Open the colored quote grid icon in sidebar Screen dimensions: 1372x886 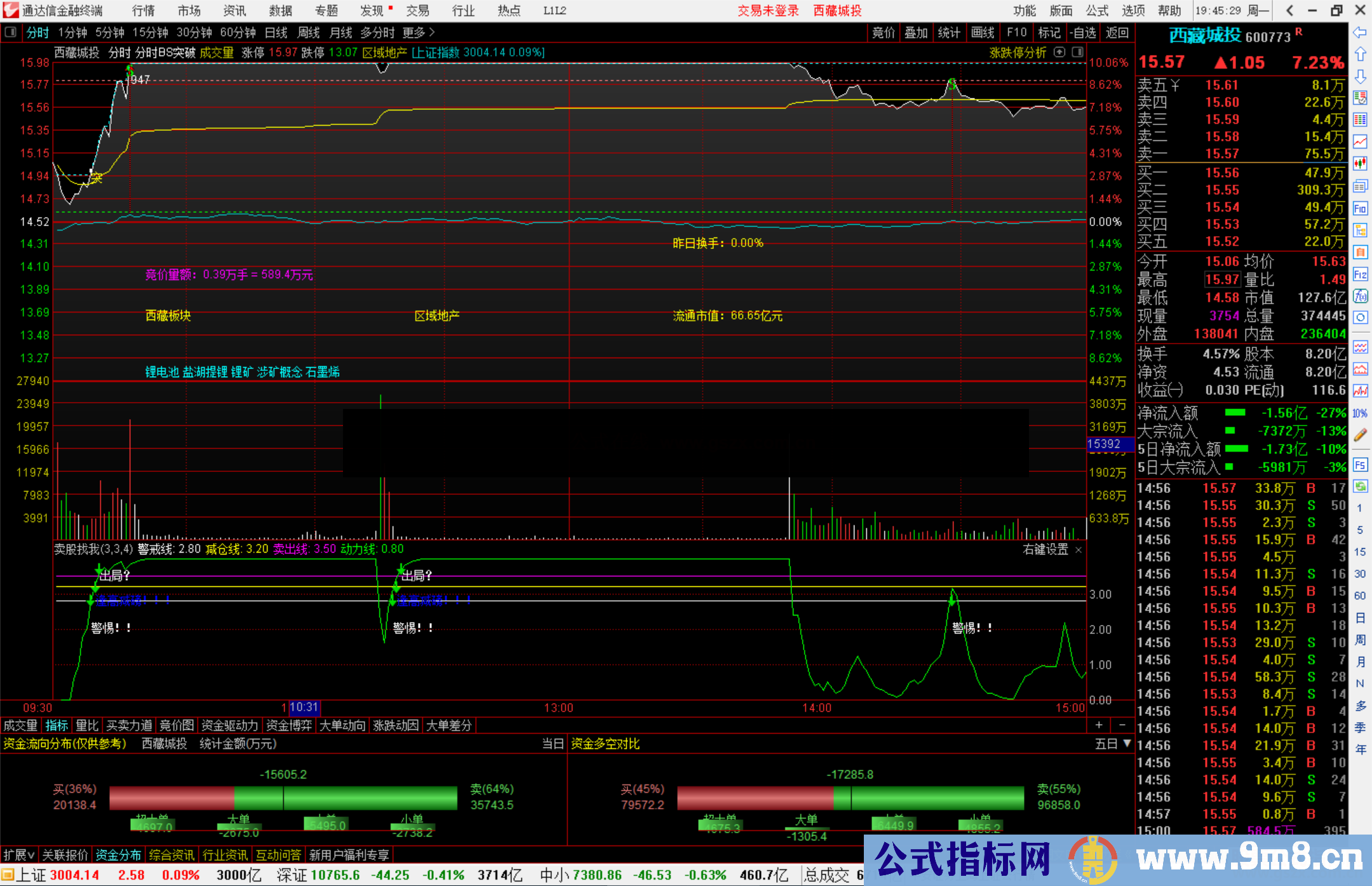coord(1360,120)
